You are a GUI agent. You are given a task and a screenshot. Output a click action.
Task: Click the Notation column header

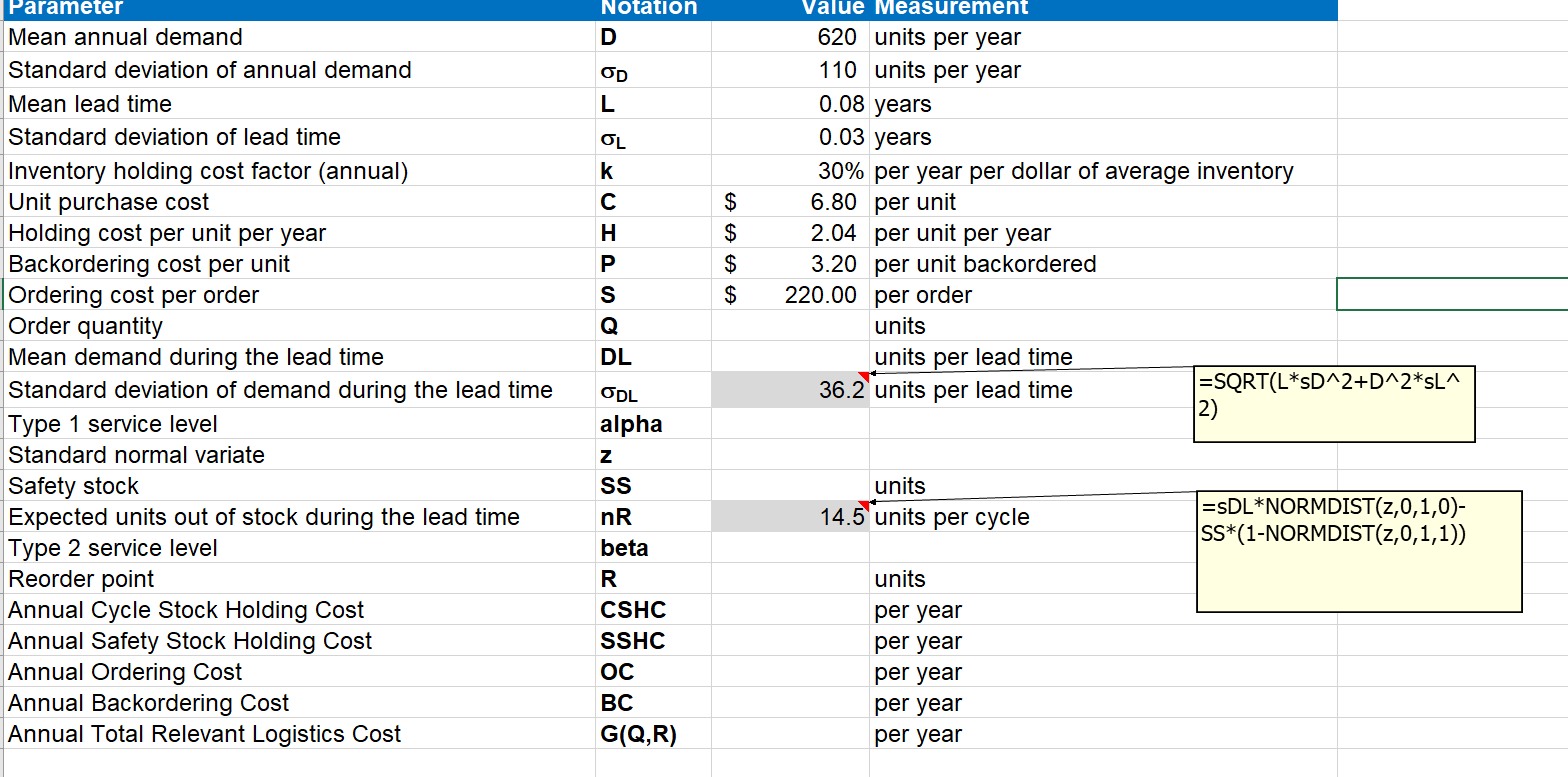coord(653,9)
